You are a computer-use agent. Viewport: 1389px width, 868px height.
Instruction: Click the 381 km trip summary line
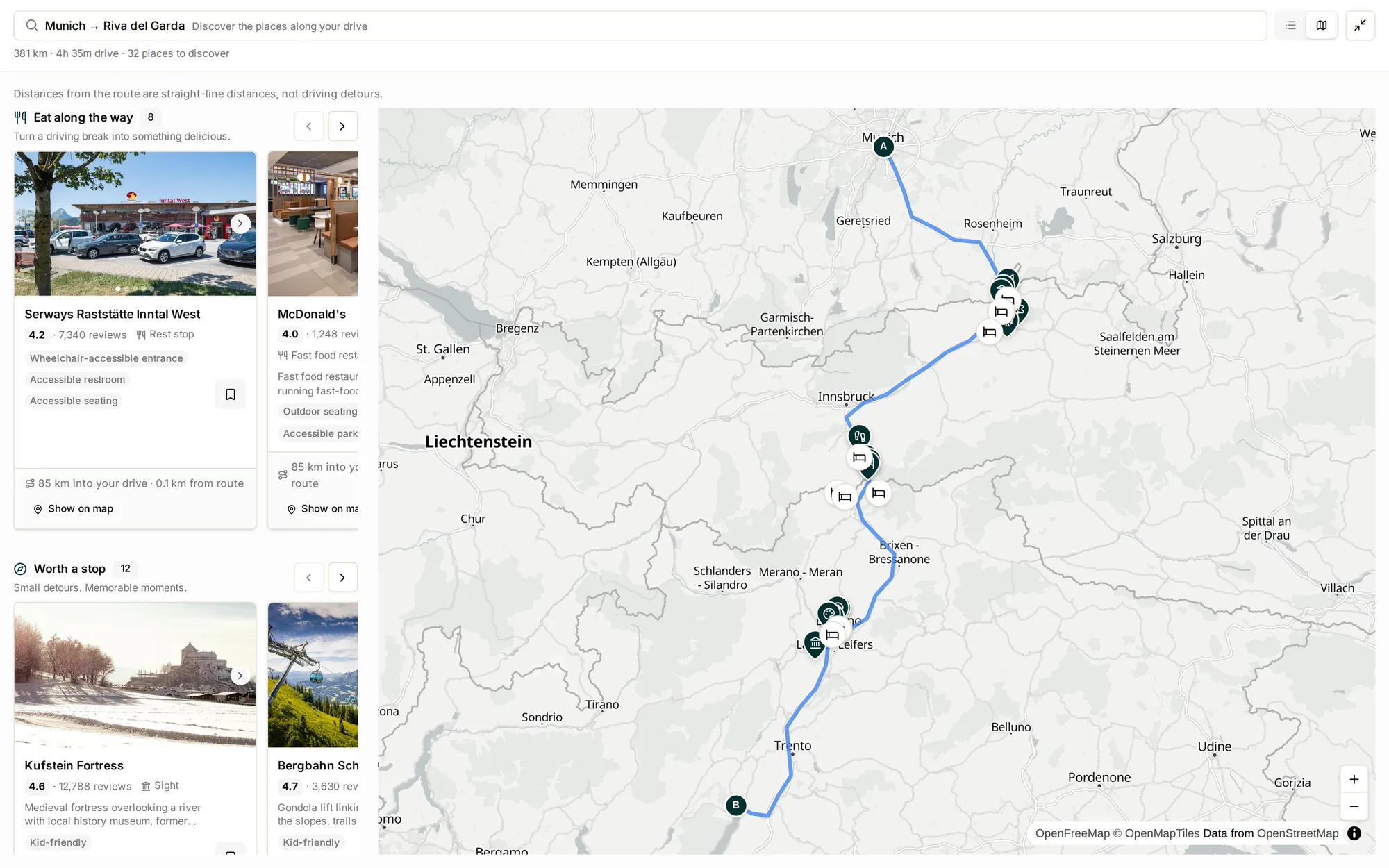pyautogui.click(x=122, y=53)
